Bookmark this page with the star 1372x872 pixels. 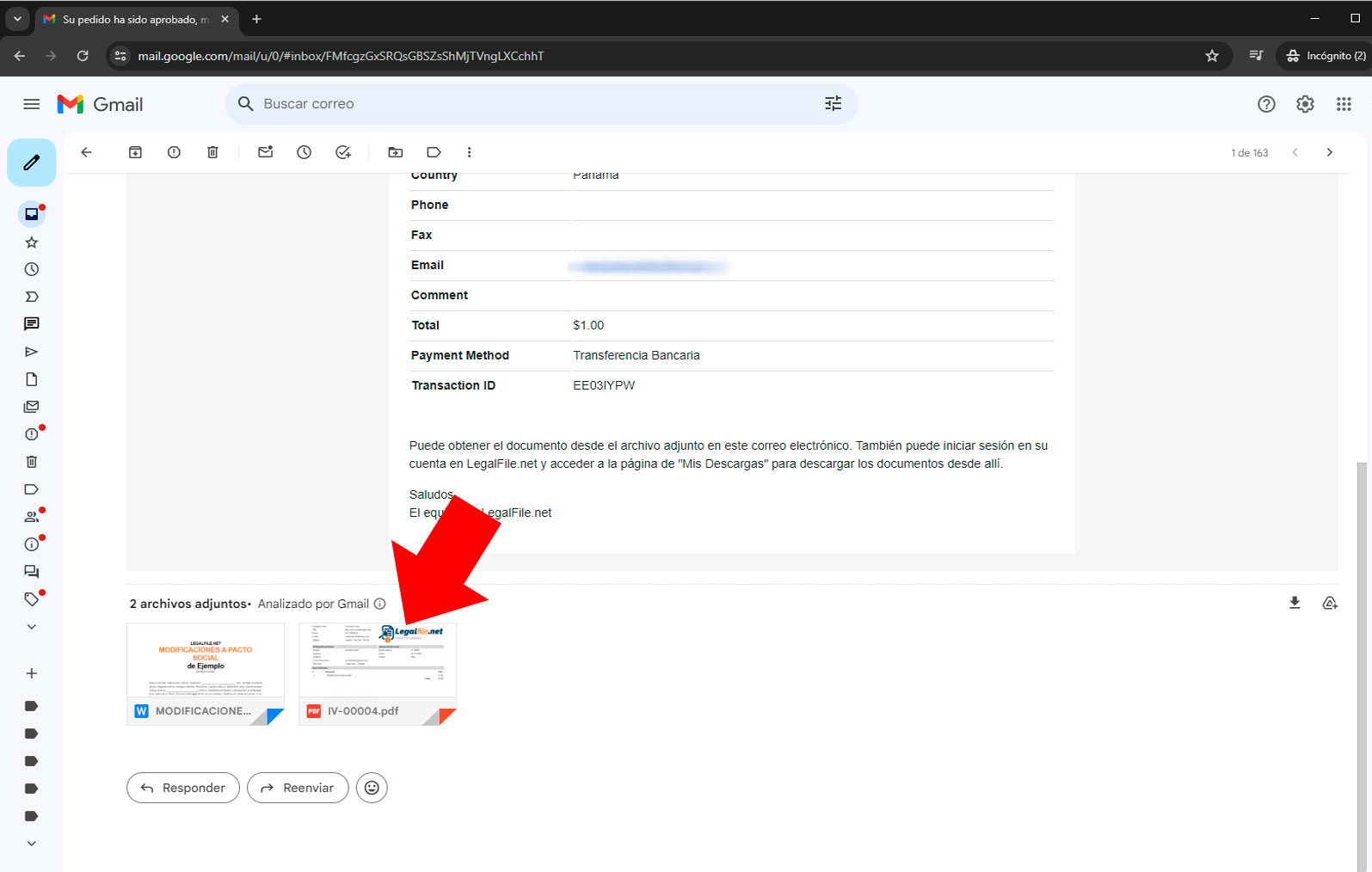[1212, 56]
